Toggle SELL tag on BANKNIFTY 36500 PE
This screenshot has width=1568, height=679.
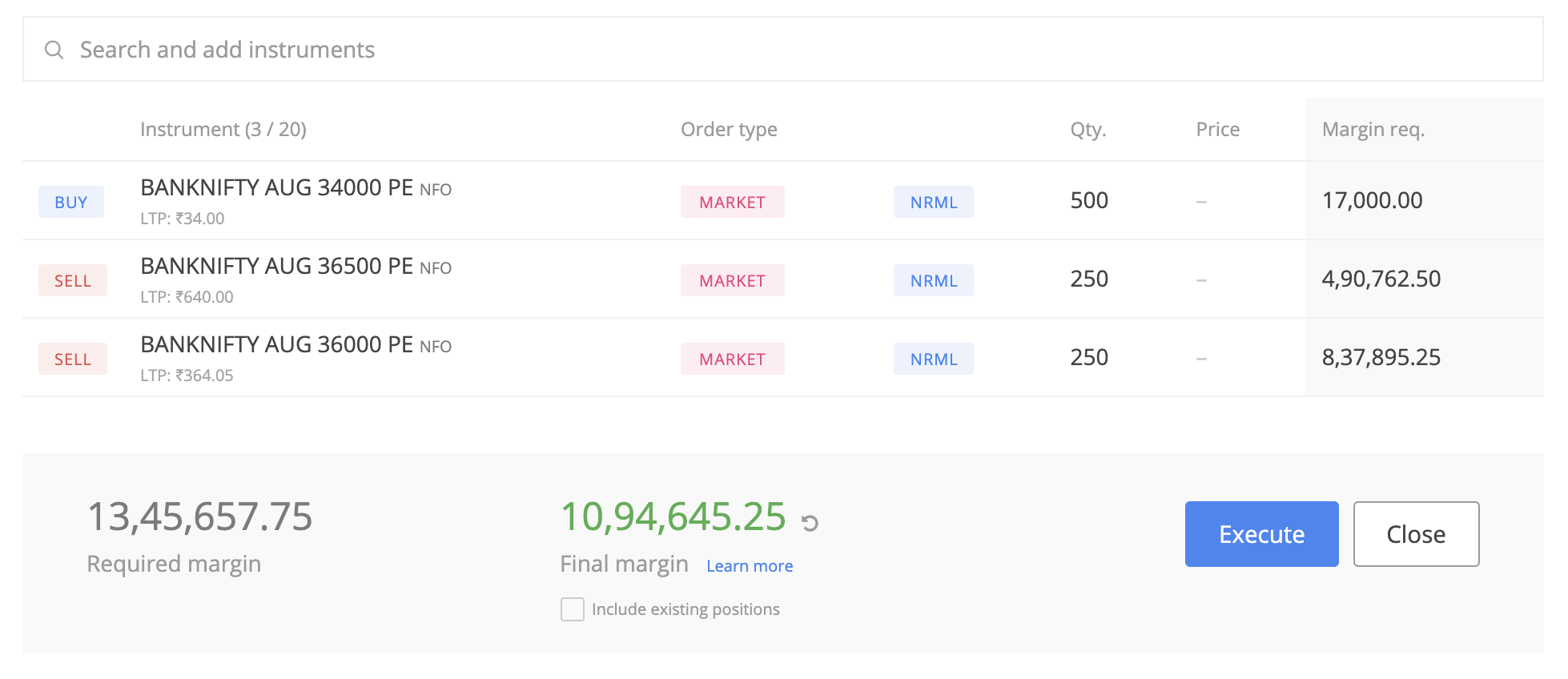(73, 280)
